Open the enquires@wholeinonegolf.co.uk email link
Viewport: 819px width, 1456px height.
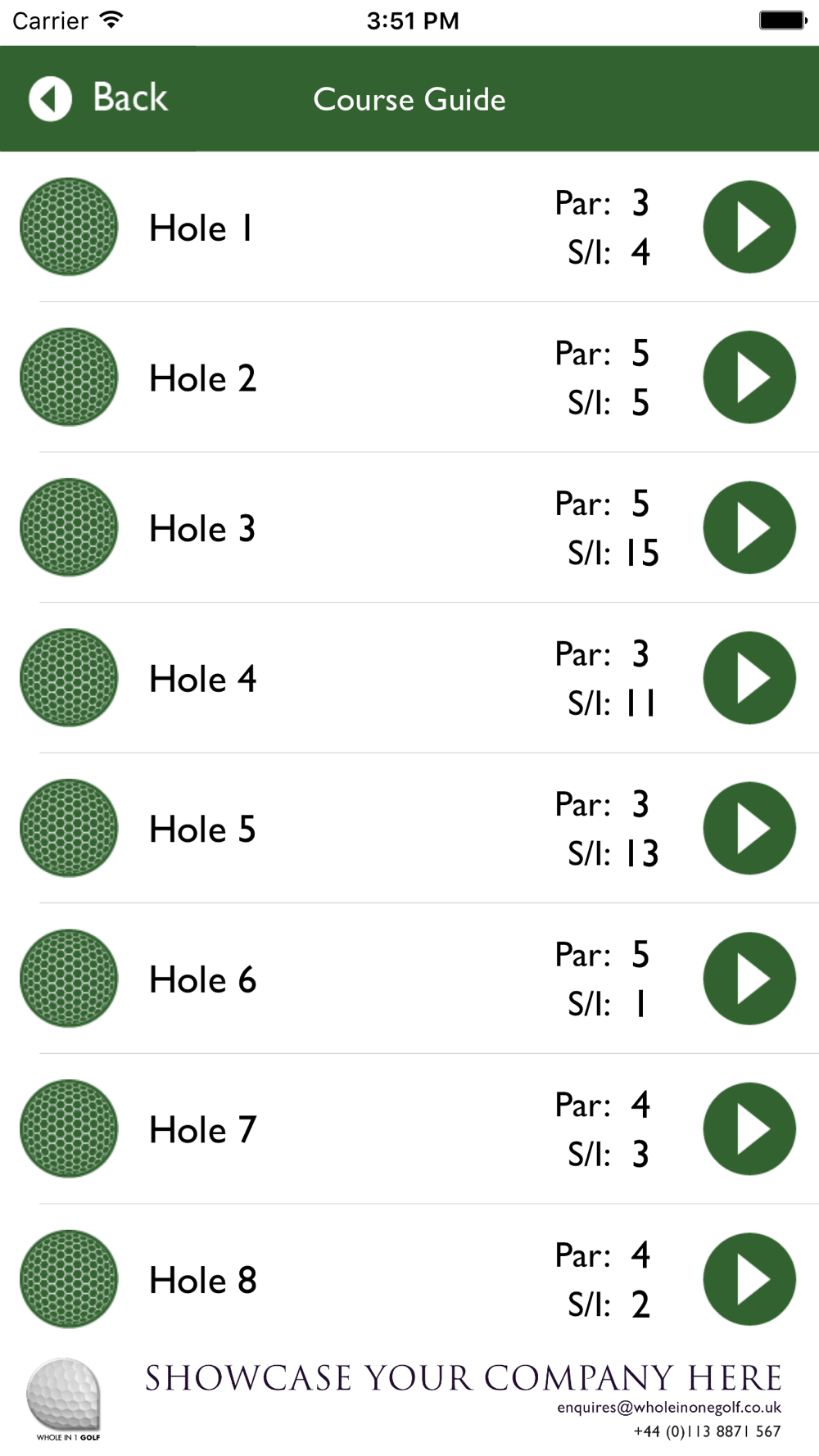click(x=668, y=1408)
